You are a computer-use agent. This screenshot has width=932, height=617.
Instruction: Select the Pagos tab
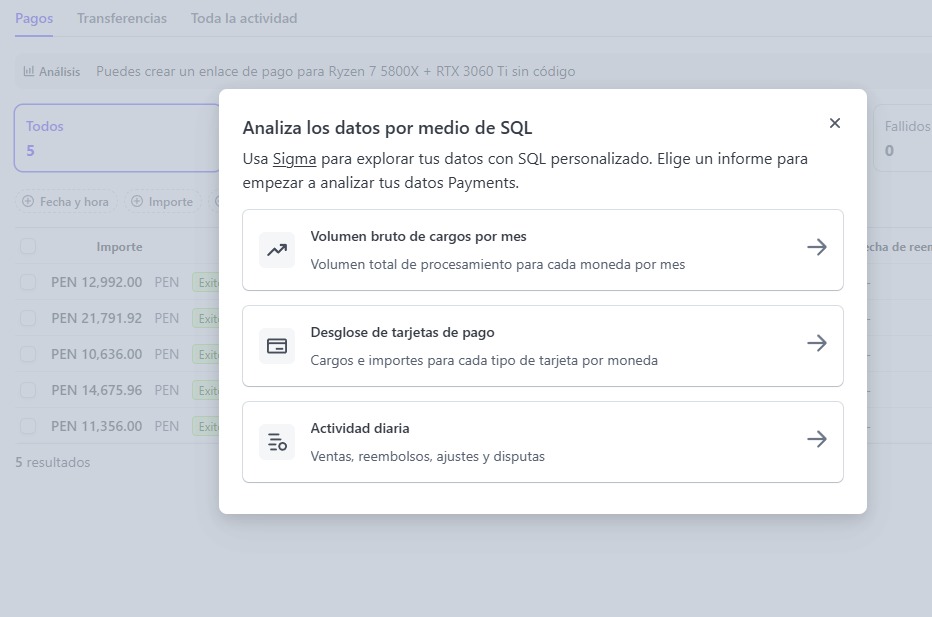pyautogui.click(x=34, y=18)
